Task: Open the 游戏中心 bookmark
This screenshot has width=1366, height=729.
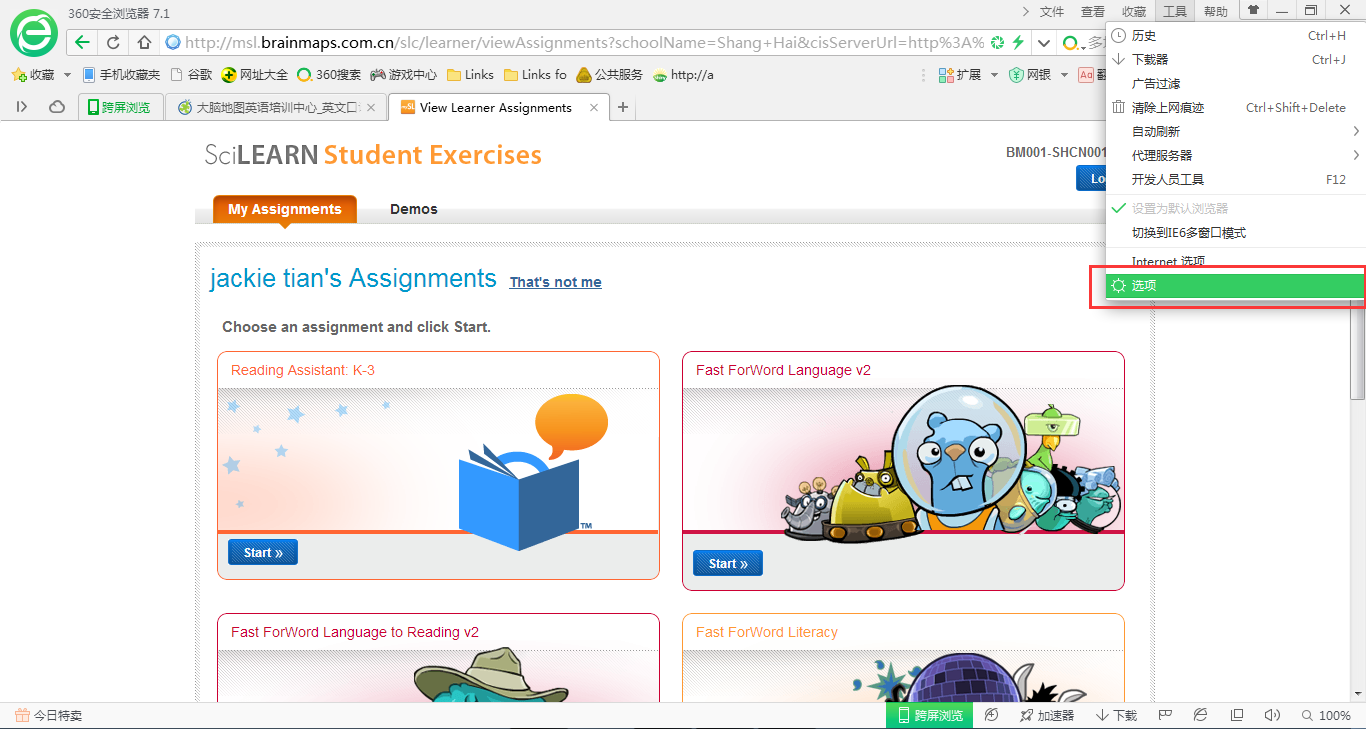Action: [404, 75]
